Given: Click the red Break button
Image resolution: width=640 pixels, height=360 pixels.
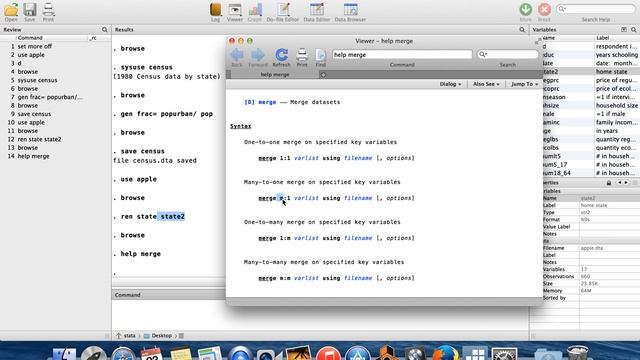Looking at the screenshot, I should click(x=544, y=11).
